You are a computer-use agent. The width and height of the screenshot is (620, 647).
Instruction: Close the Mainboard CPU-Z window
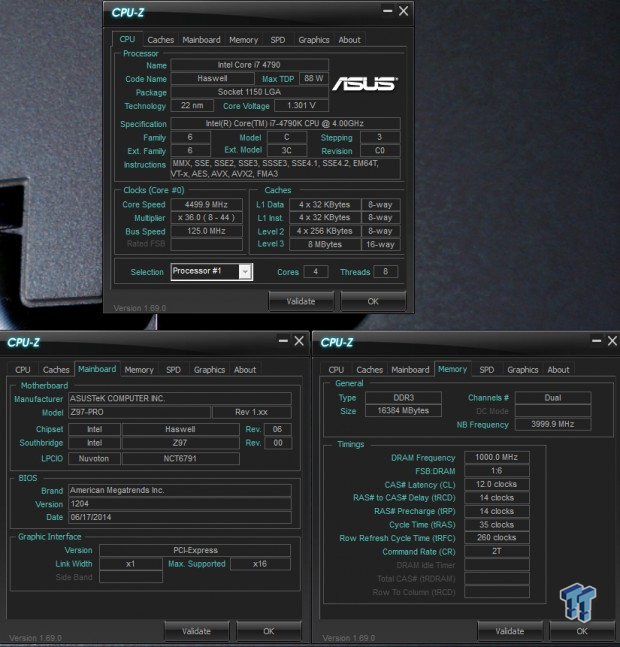coord(299,341)
